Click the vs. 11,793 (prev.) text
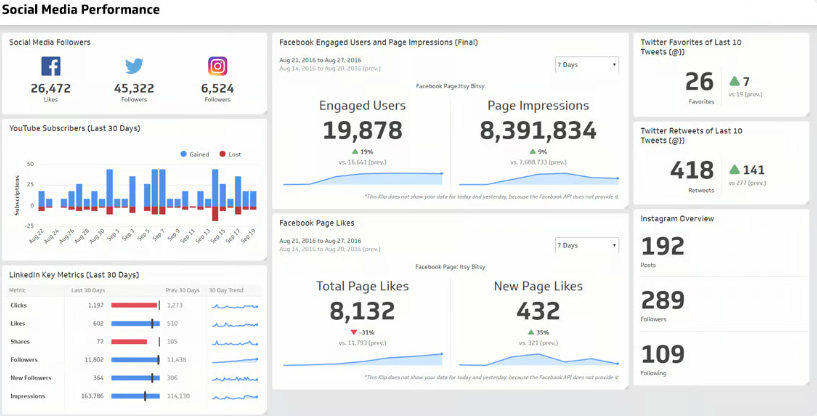 coord(362,342)
